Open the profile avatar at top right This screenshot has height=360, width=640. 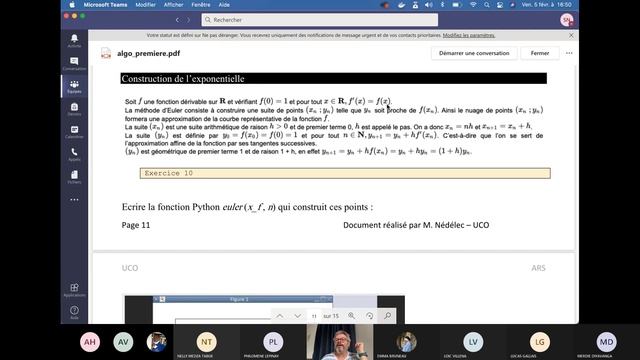[567, 20]
